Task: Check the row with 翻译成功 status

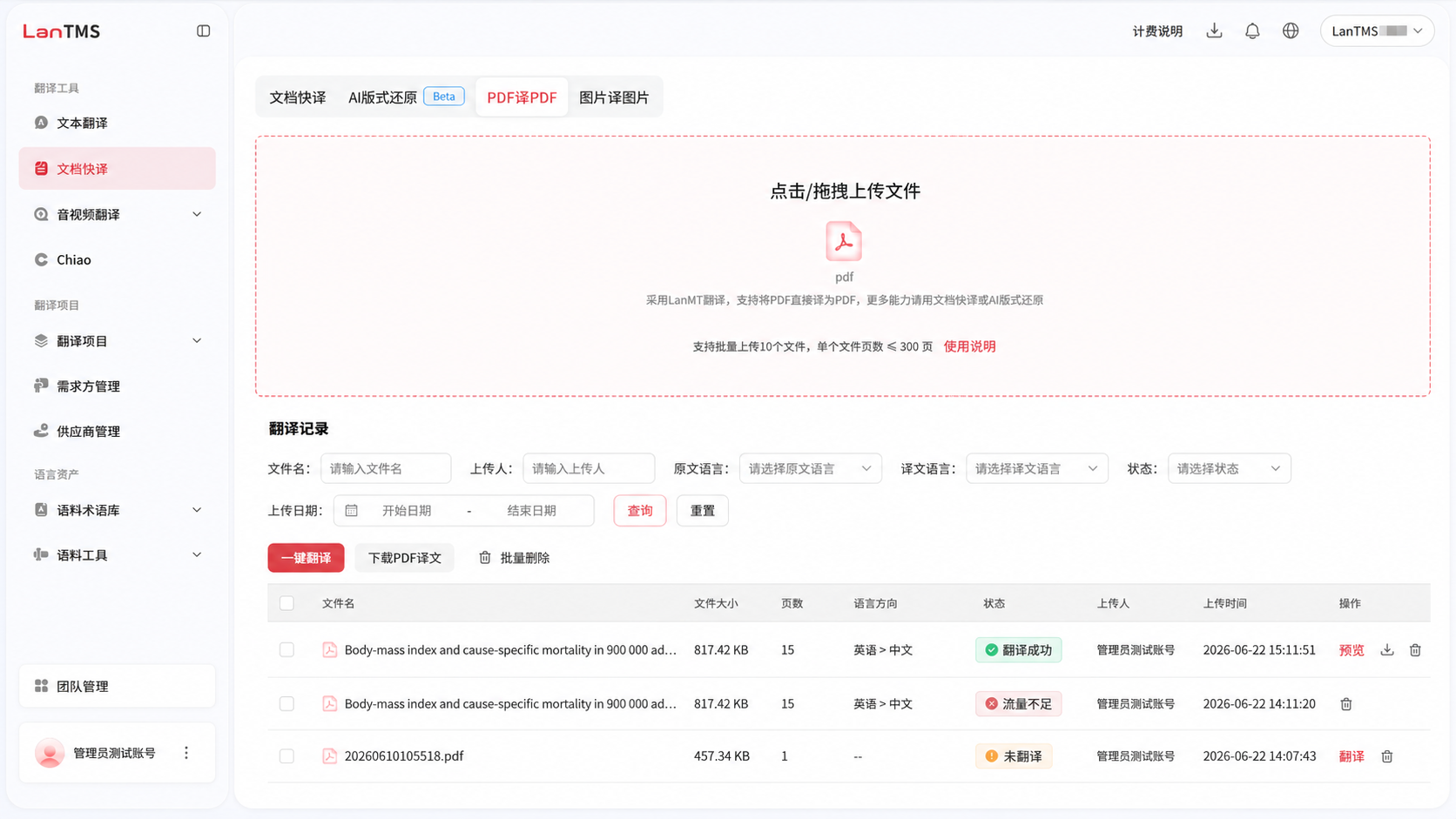Action: (x=286, y=650)
